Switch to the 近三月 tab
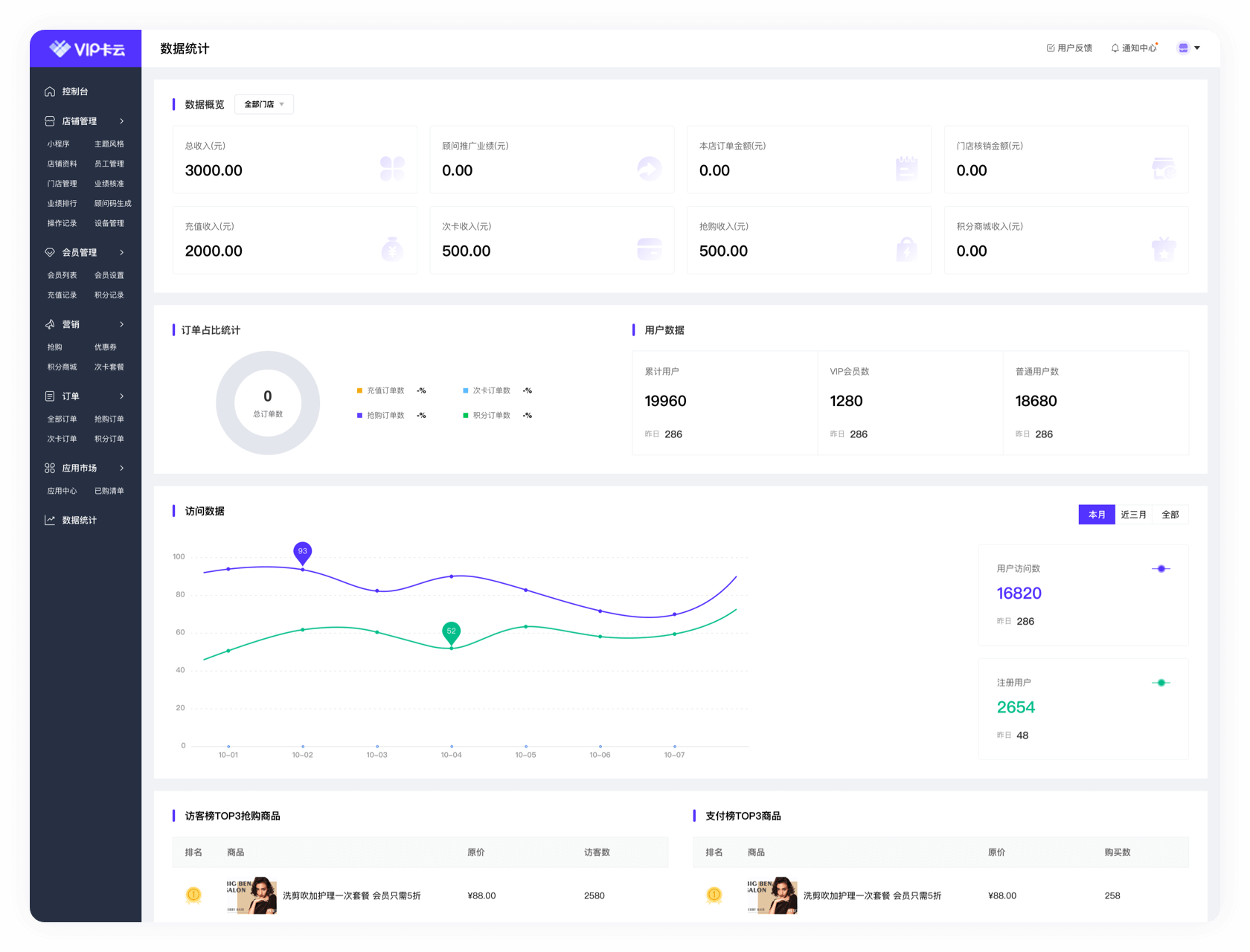1250x952 pixels. (1133, 515)
